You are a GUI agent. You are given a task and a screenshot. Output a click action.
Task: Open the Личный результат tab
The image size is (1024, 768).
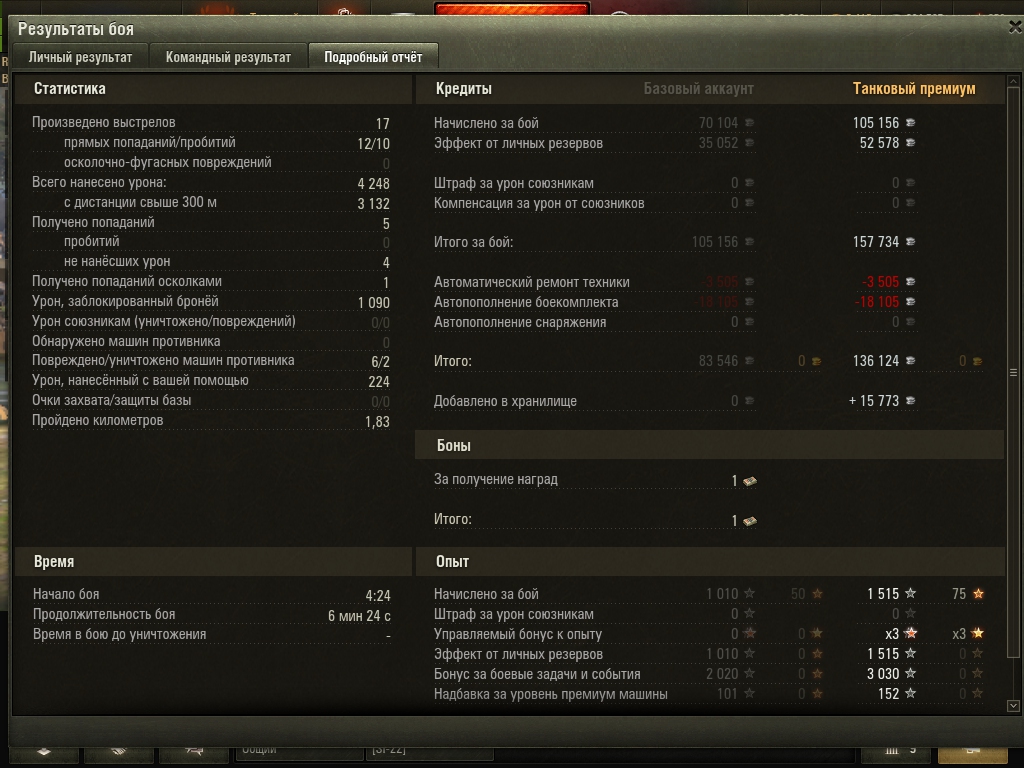pyautogui.click(x=80, y=57)
